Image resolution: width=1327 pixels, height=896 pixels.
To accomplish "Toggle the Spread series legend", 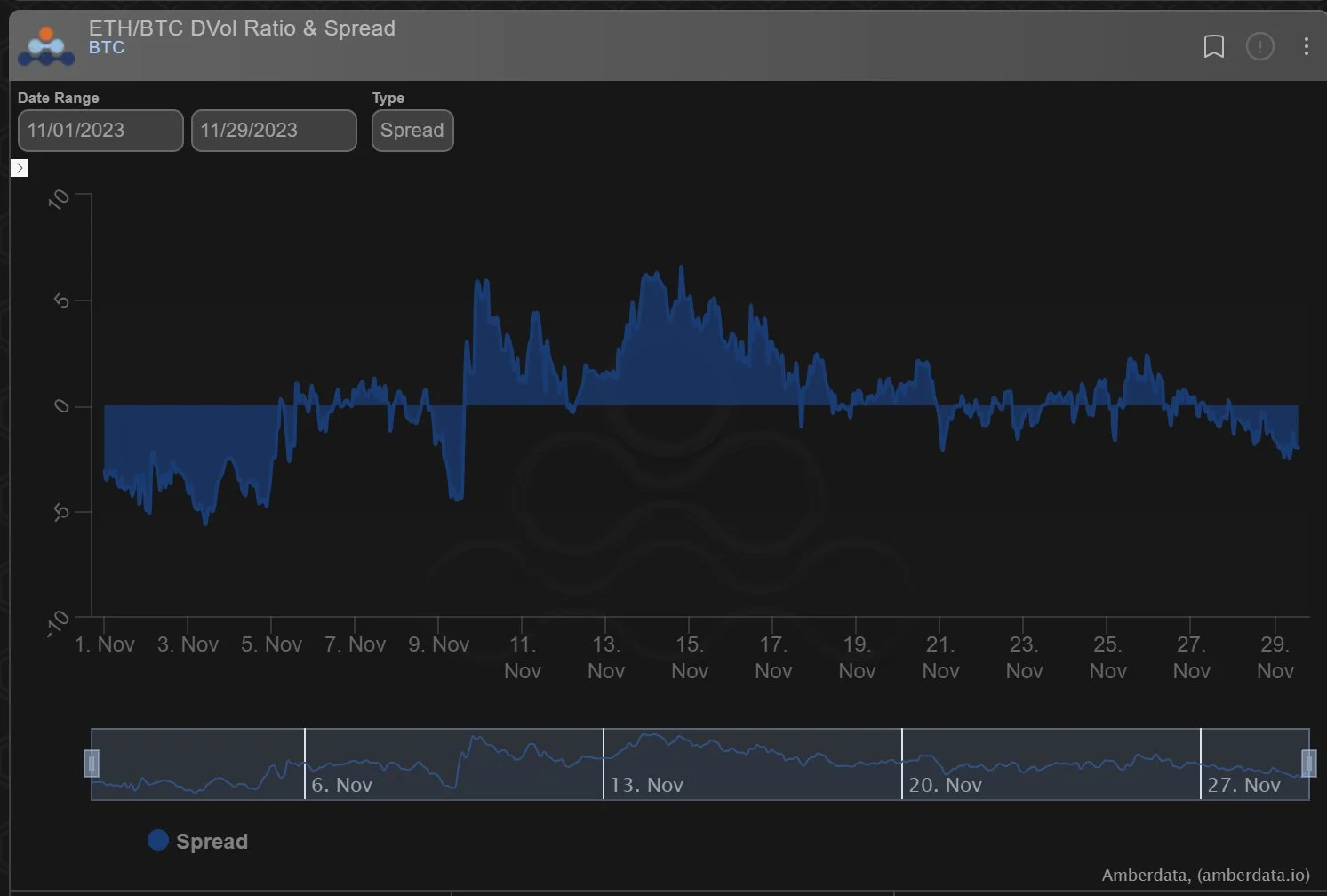I will [x=197, y=841].
